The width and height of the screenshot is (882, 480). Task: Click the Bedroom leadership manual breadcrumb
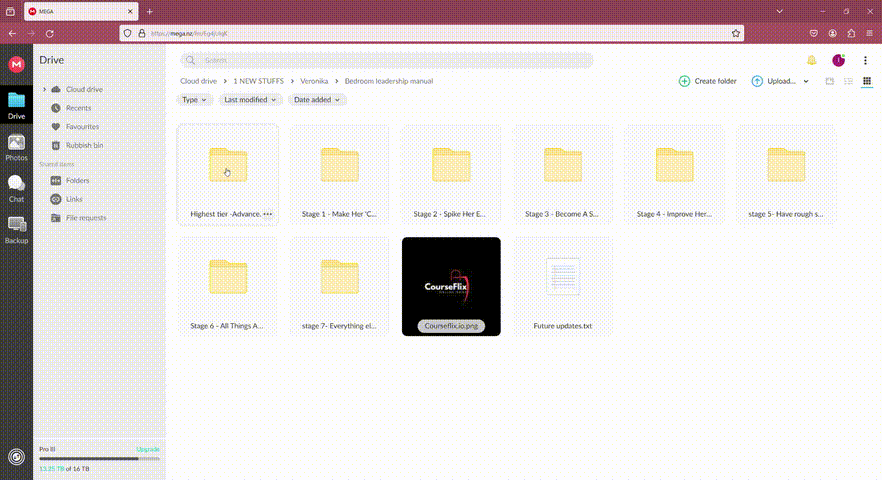(x=389, y=81)
